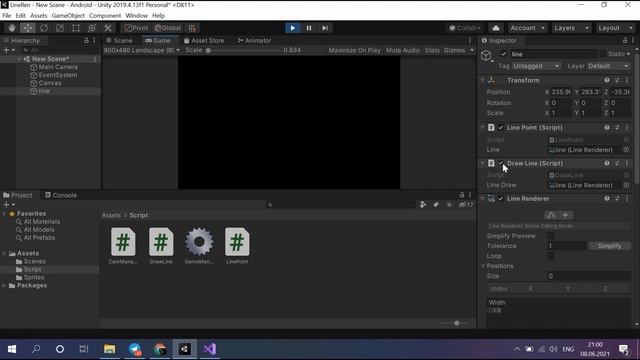Select the Rect tool

pos(76,28)
